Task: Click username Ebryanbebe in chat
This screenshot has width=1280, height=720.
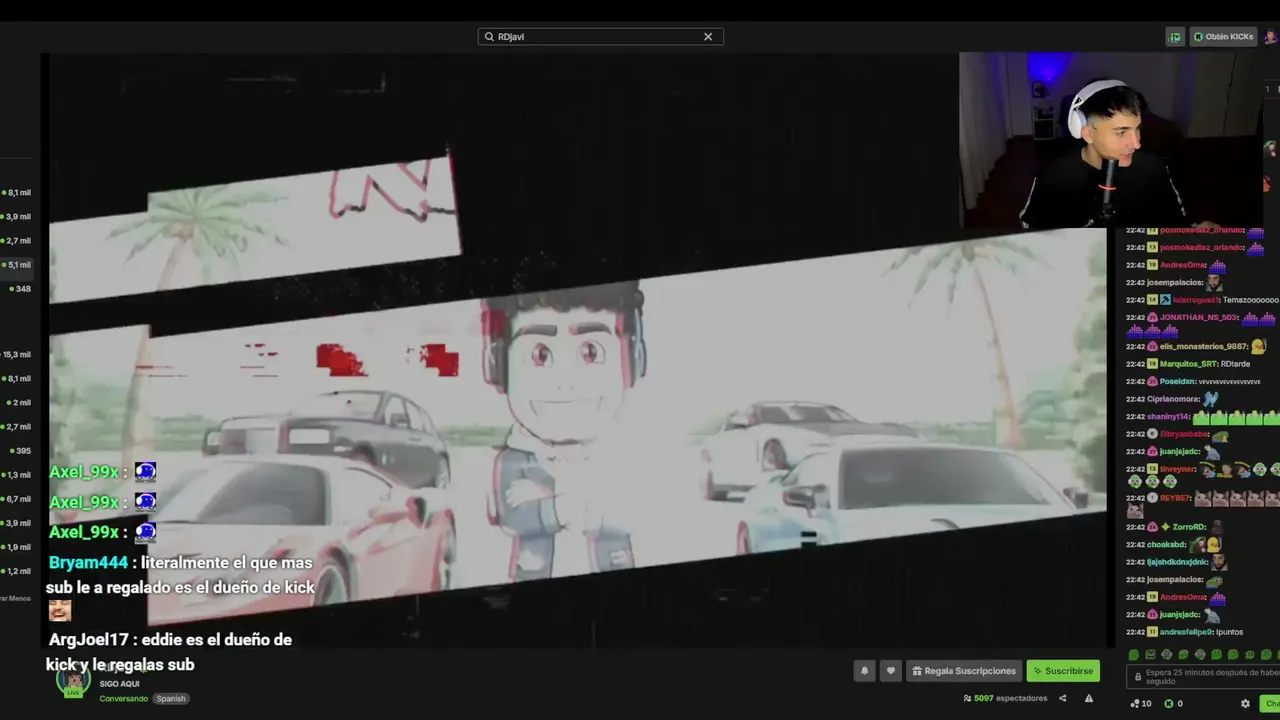Action: [x=1184, y=434]
